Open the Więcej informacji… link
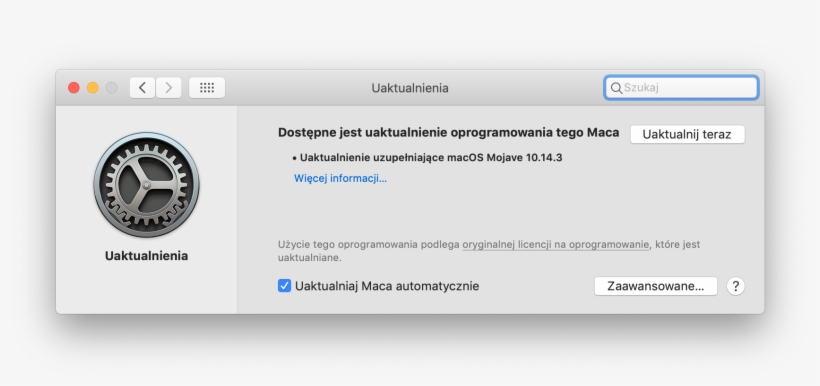The height and width of the screenshot is (386, 820). [340, 178]
